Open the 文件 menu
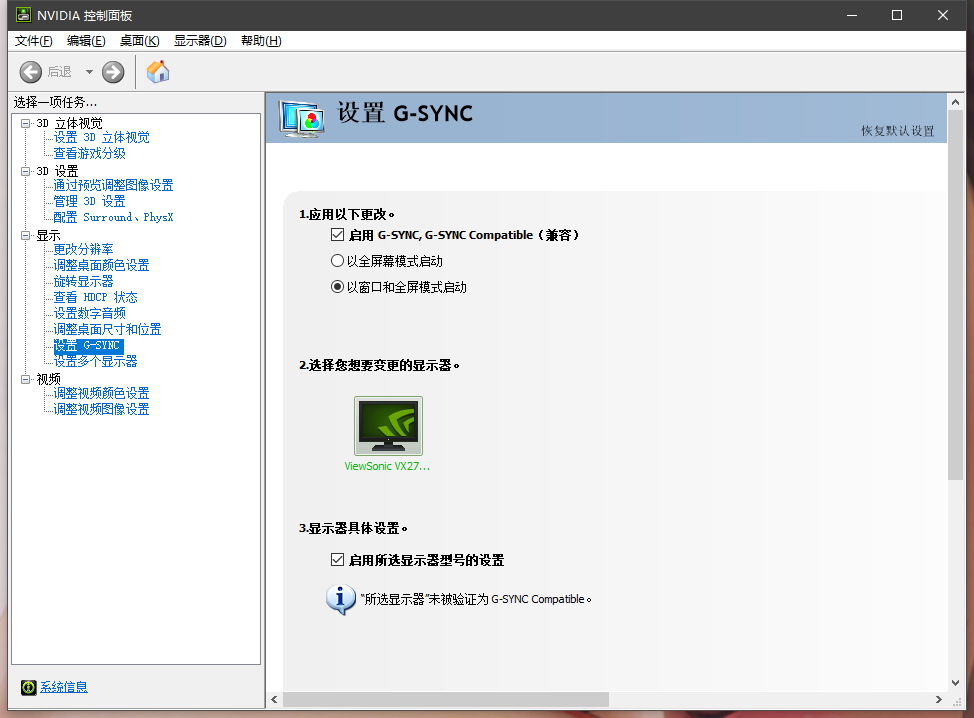This screenshot has width=974, height=718. (32, 41)
